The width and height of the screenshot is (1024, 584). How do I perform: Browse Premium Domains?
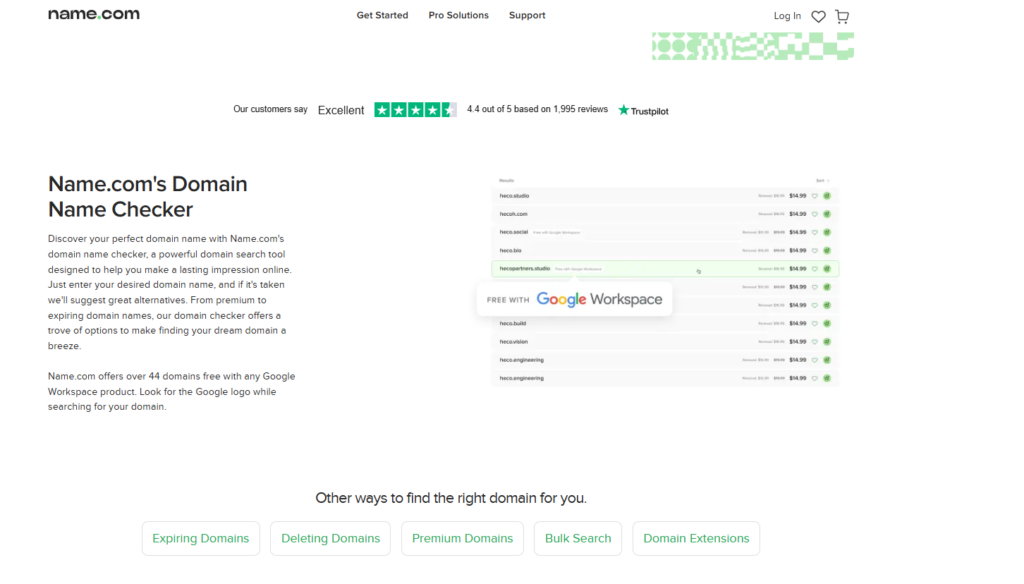click(462, 538)
